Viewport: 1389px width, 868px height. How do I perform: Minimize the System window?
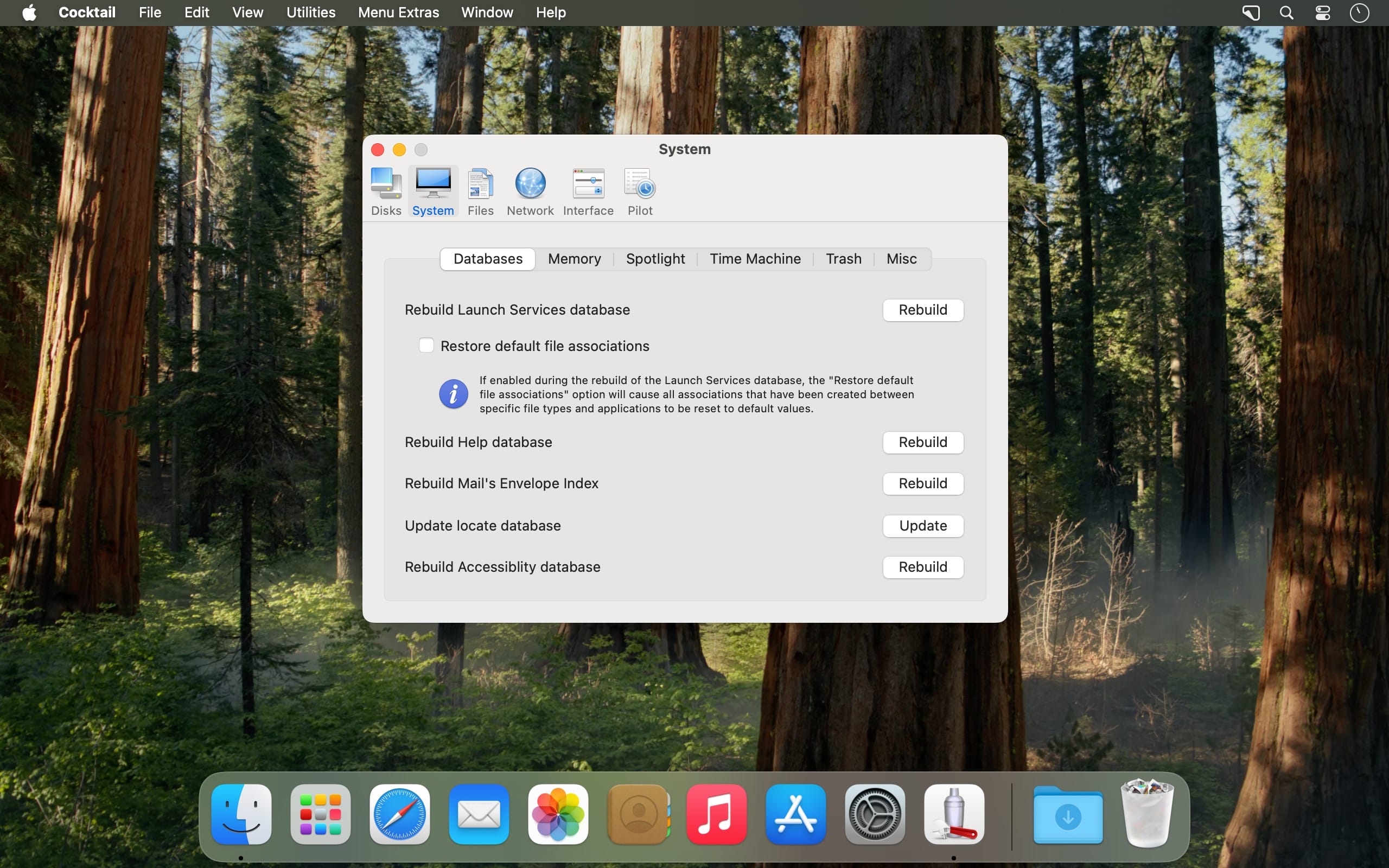coord(399,150)
